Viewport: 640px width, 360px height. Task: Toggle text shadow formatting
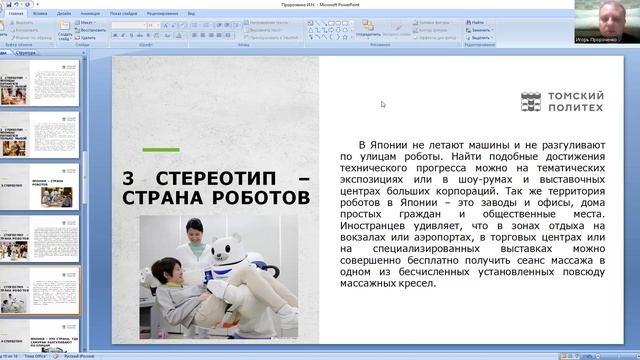click(x=148, y=36)
